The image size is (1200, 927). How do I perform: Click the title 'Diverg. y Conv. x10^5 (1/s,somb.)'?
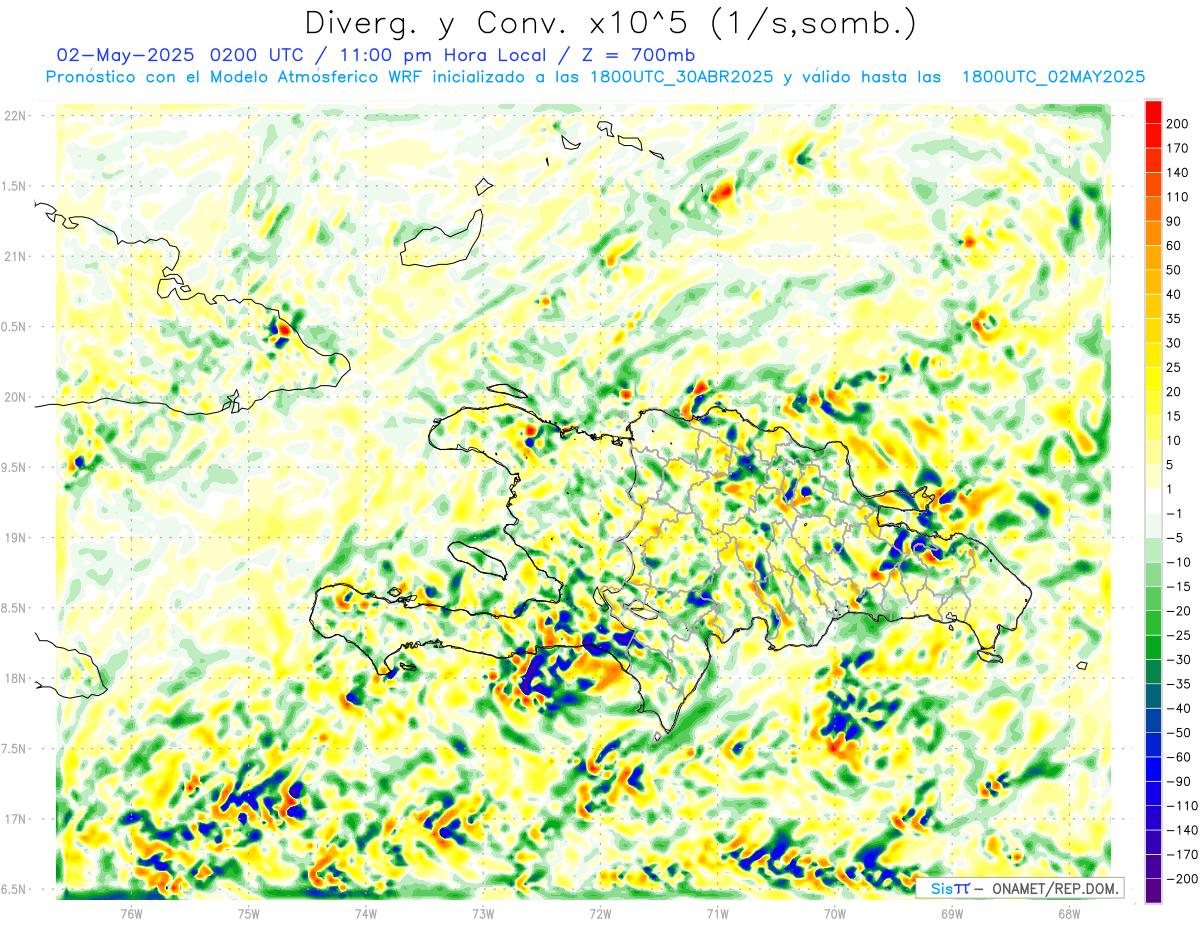609,23
